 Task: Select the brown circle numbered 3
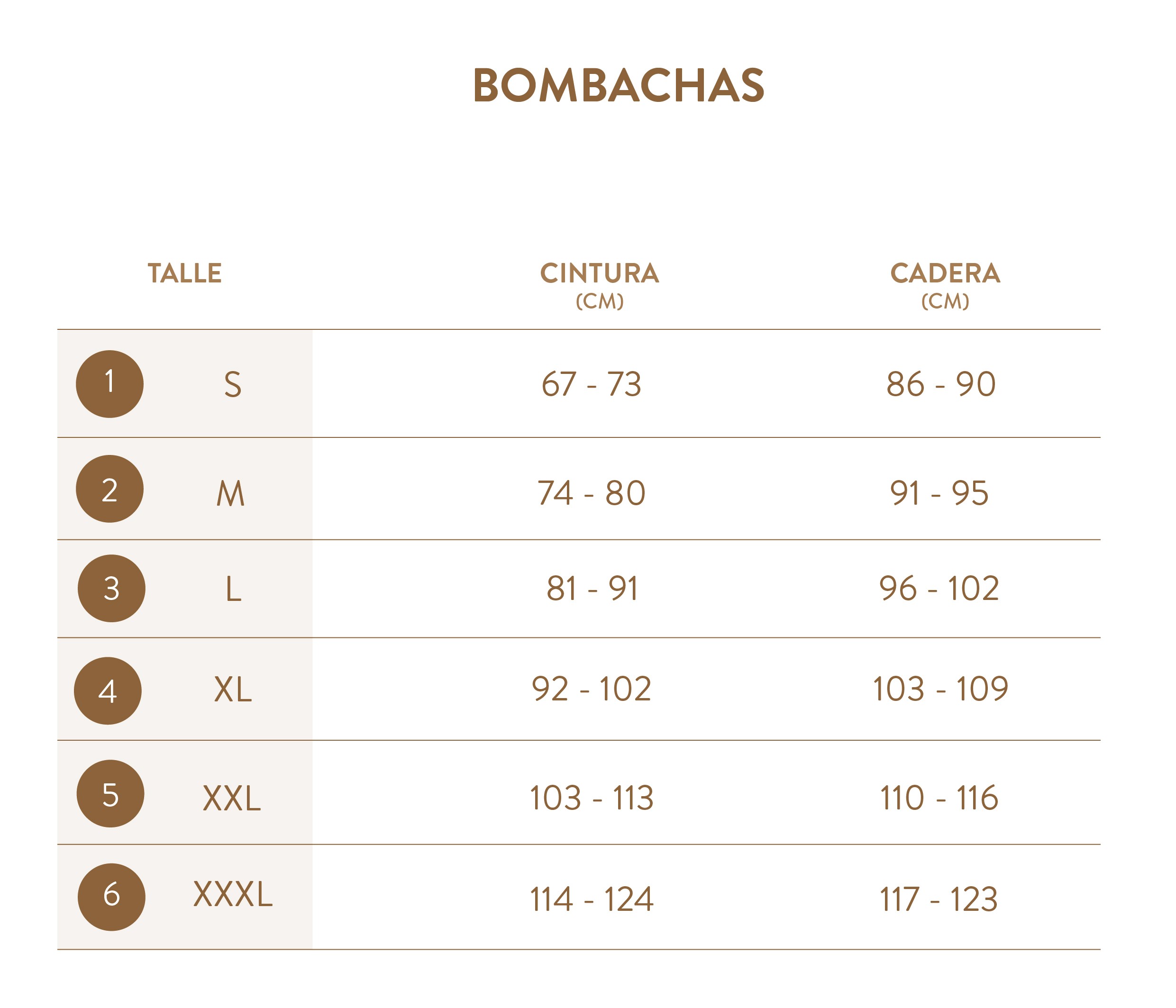(x=111, y=589)
